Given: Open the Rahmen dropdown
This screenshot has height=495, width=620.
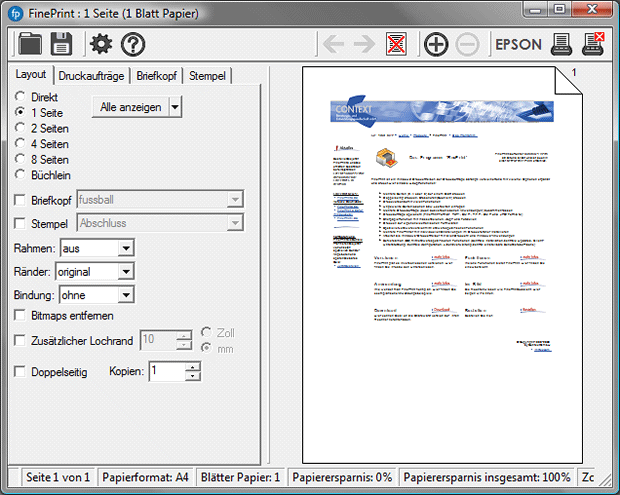Looking at the screenshot, I should coord(126,248).
